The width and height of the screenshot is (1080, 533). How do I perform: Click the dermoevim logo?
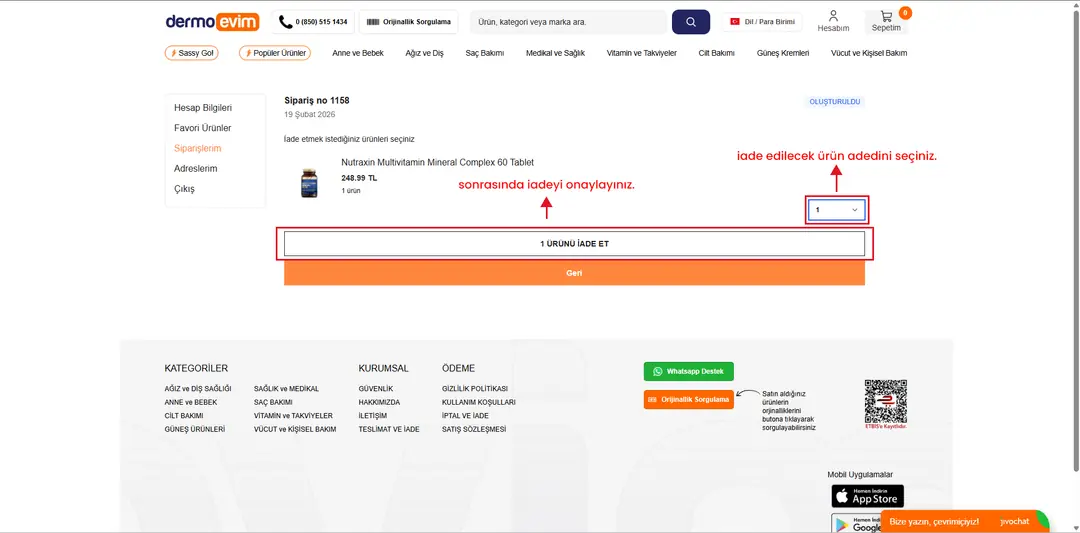212,22
